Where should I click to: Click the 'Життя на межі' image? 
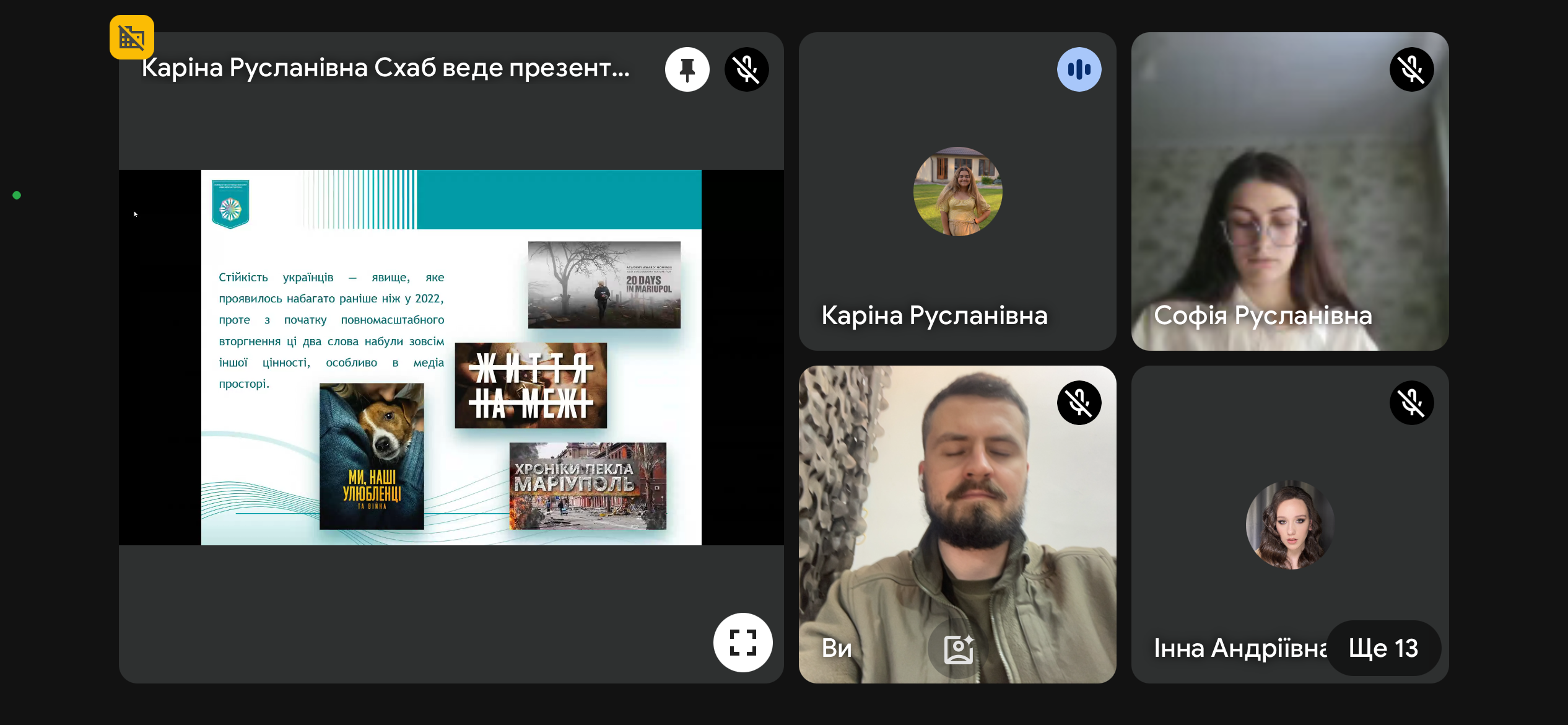pos(531,385)
